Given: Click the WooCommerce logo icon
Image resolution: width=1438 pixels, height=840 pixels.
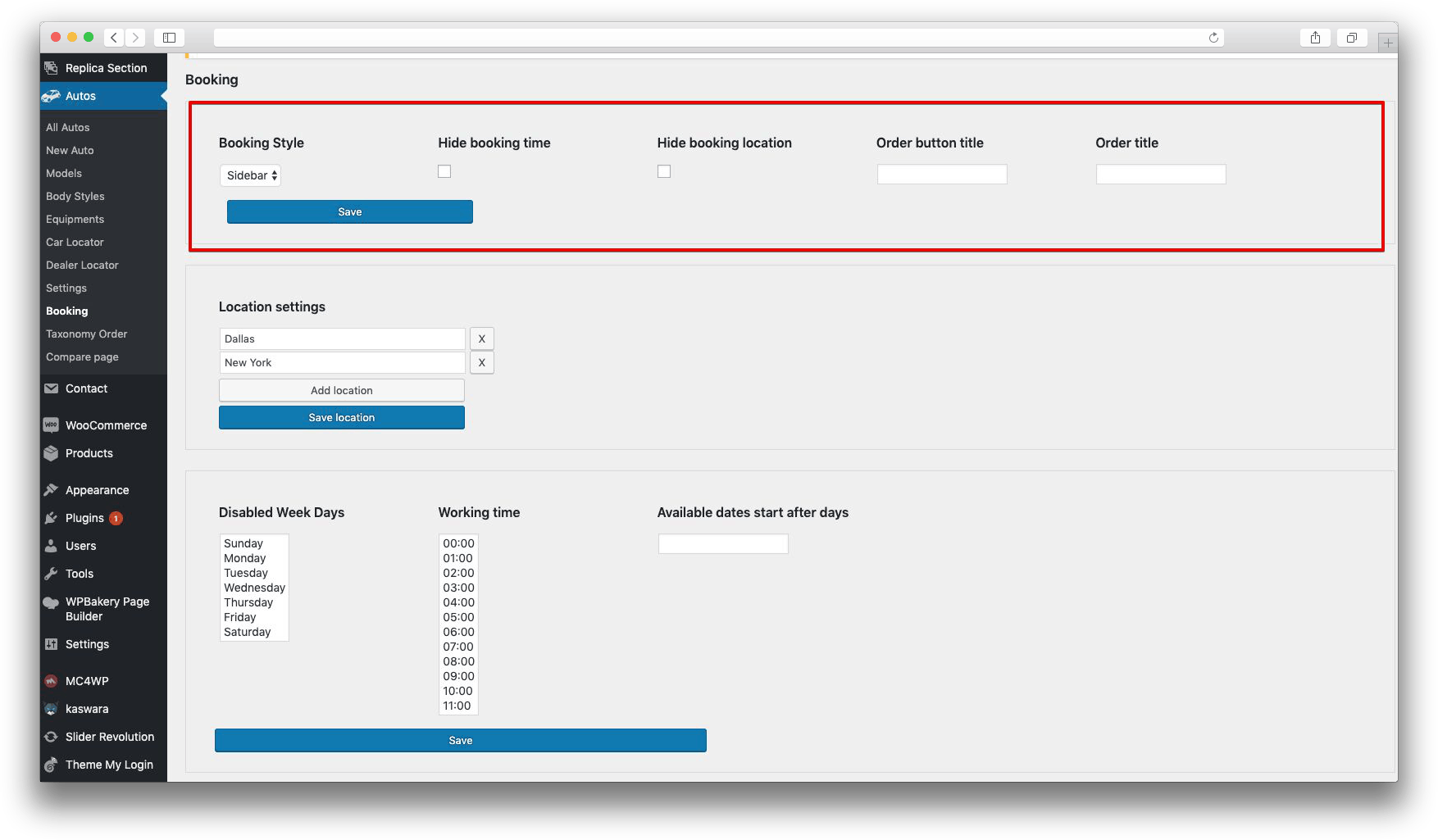Looking at the screenshot, I should pyautogui.click(x=51, y=425).
